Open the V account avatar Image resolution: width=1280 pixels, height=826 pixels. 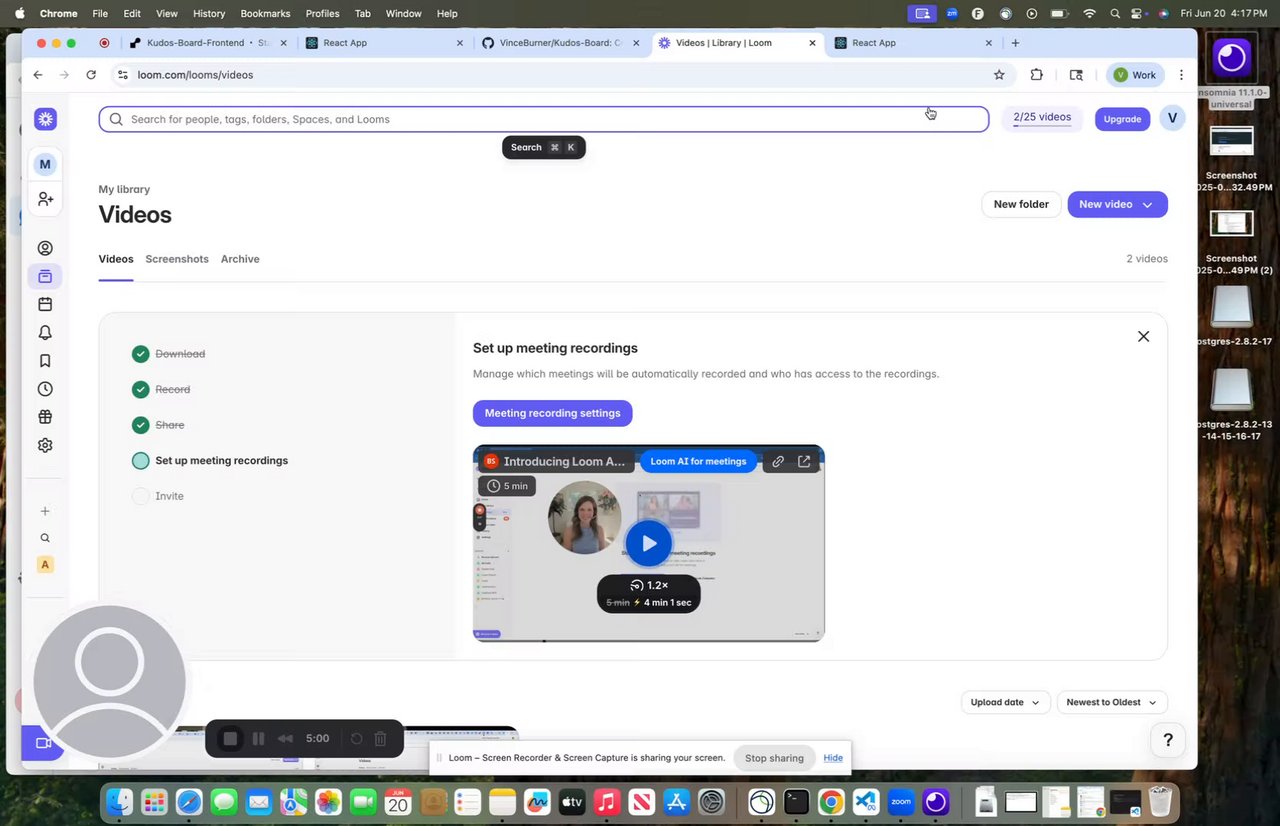(x=1172, y=118)
